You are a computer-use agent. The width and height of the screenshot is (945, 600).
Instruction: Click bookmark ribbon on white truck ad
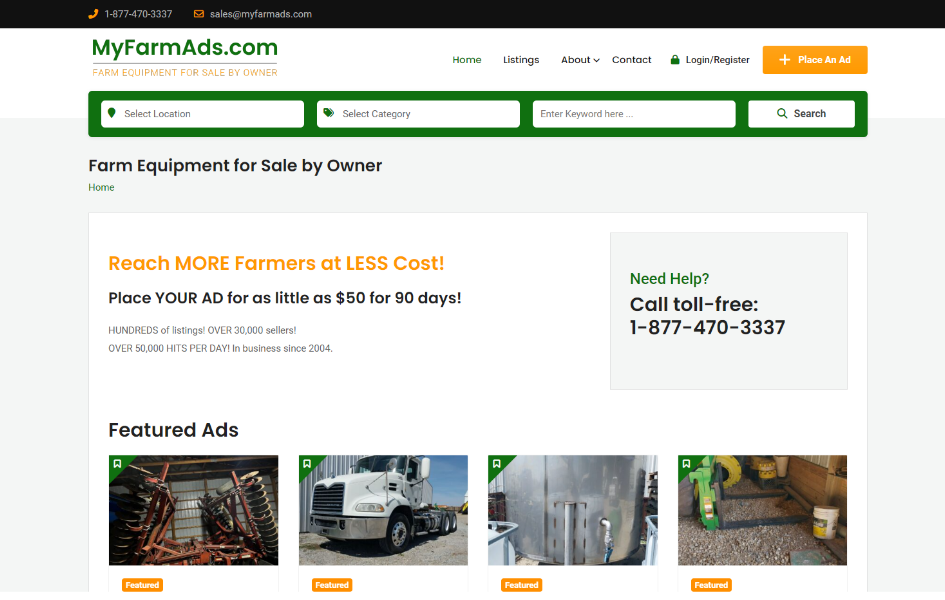pos(307,464)
